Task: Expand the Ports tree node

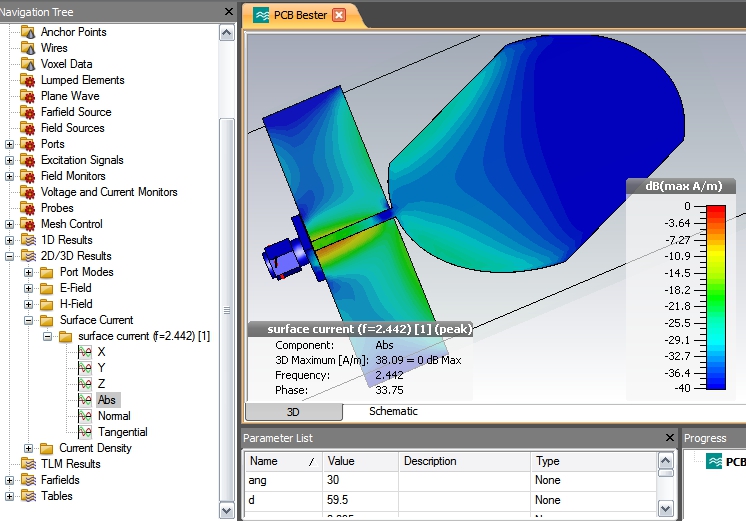Action: [x=10, y=144]
